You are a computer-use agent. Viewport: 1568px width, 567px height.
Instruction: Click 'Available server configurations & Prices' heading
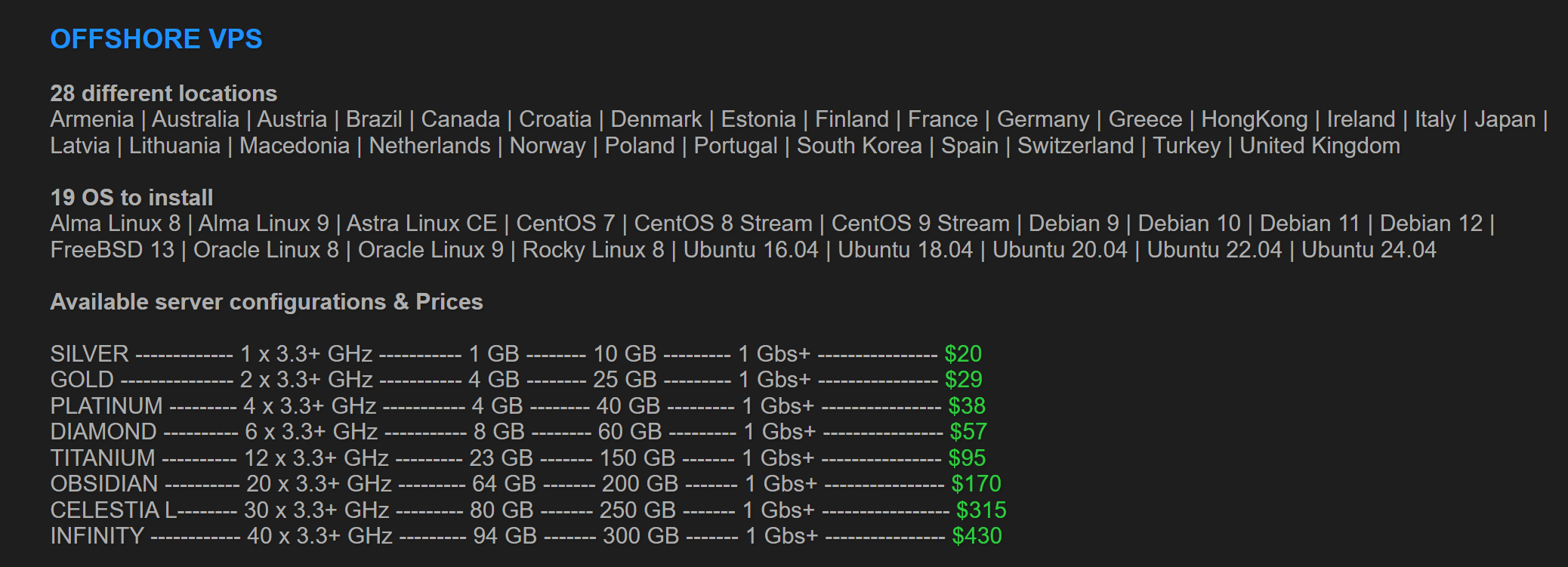click(266, 302)
